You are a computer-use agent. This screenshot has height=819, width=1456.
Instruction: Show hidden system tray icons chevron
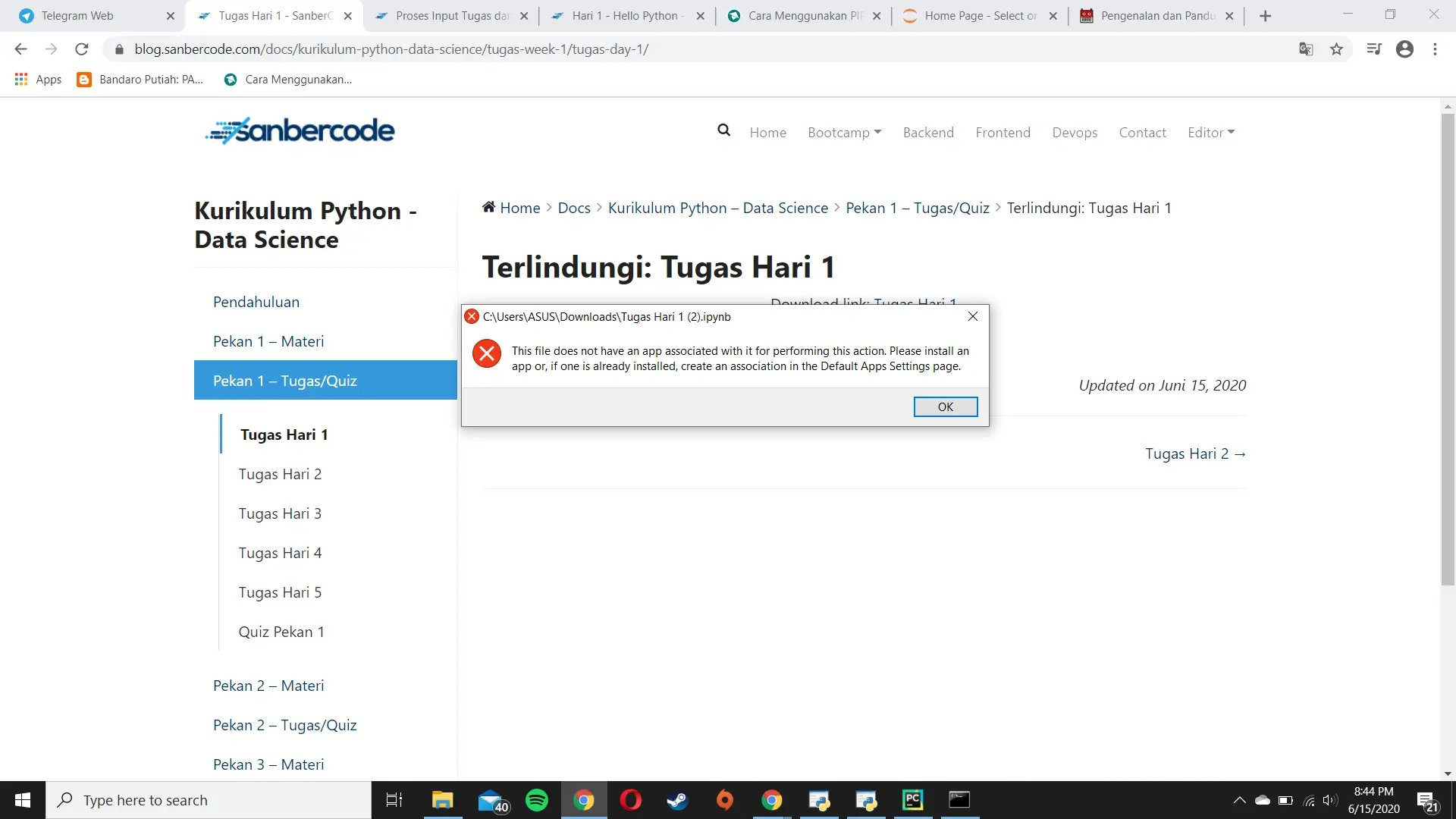[x=1239, y=800]
